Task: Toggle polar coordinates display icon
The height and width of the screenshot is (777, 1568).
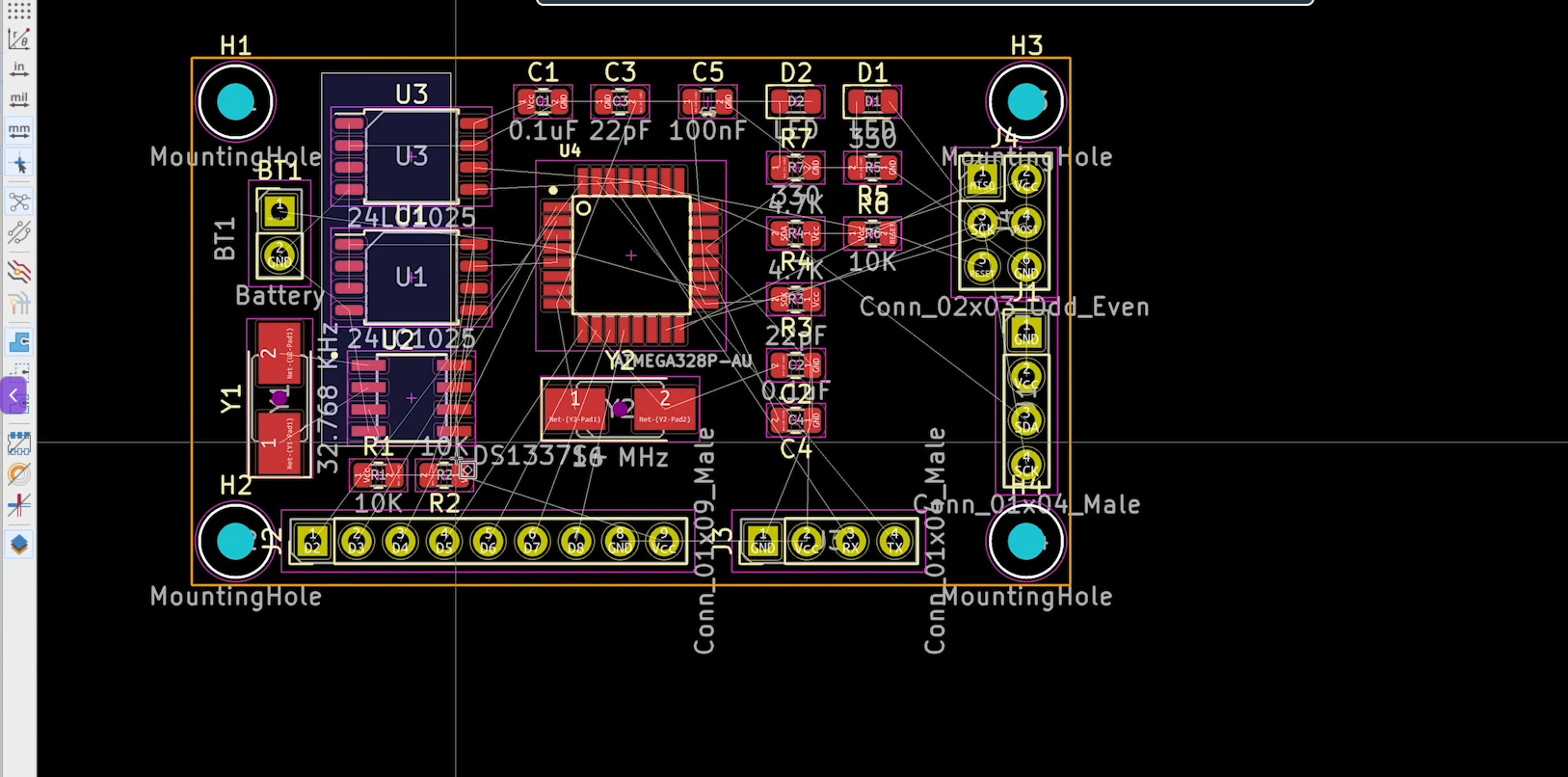Action: [18, 40]
